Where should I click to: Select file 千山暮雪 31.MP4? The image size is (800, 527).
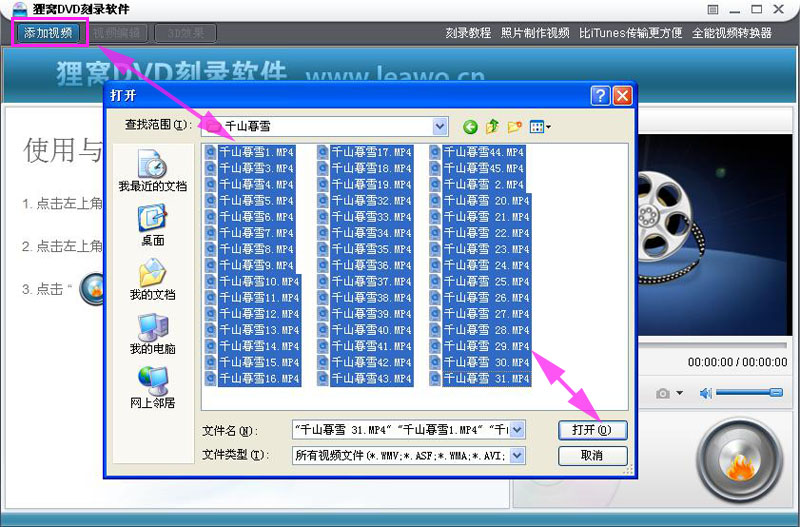487,379
